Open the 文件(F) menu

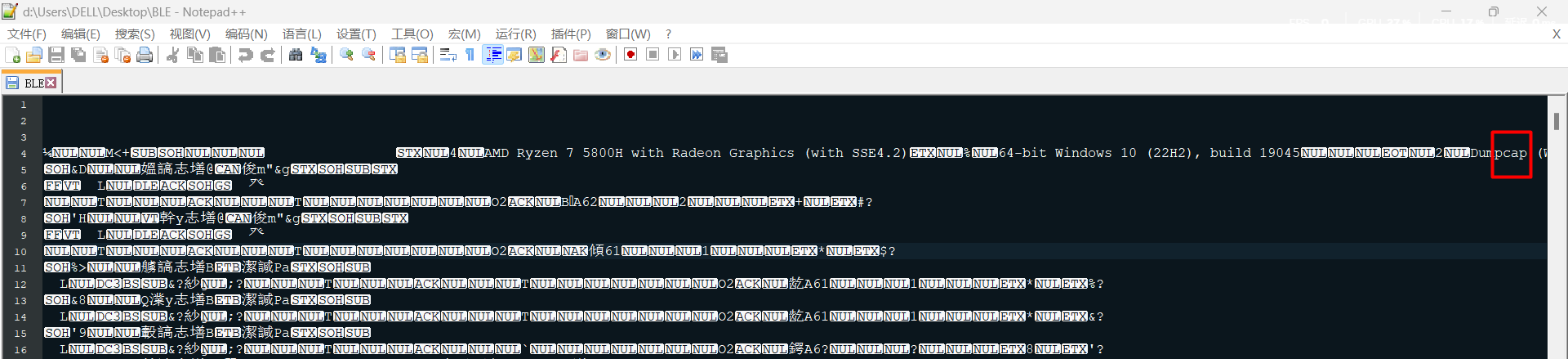[x=27, y=34]
